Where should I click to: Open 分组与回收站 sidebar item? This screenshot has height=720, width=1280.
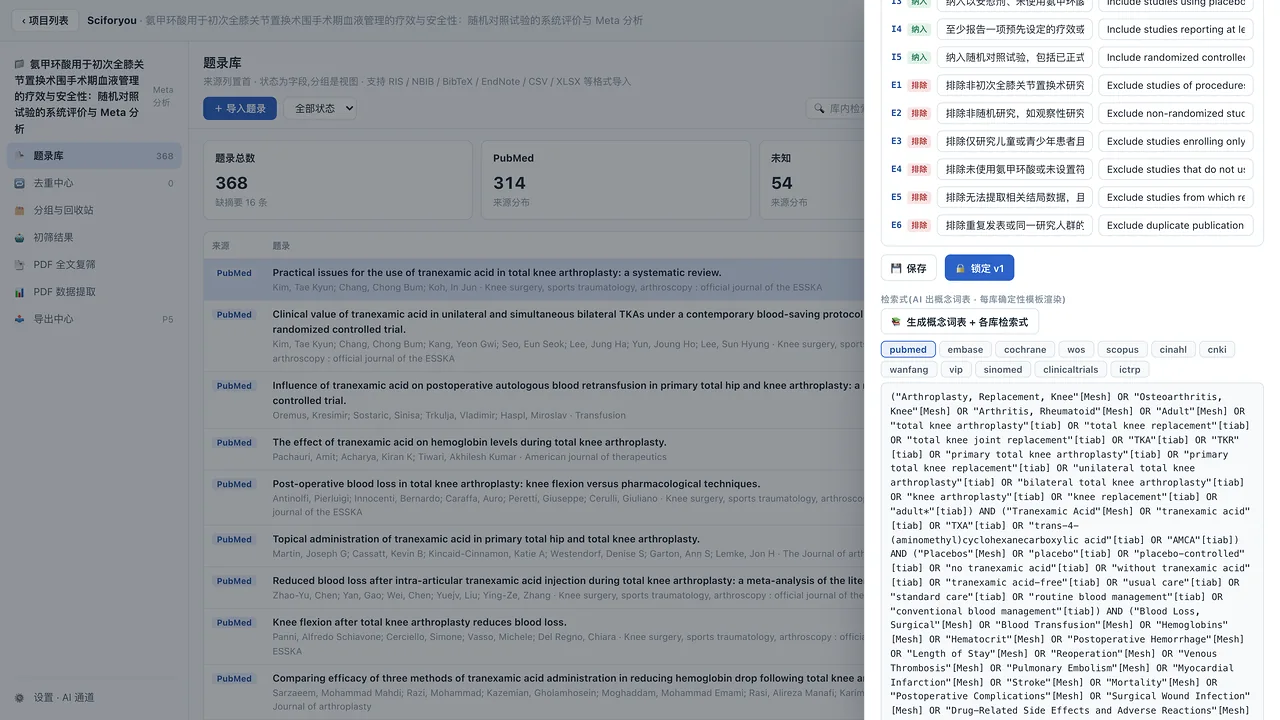[94, 210]
